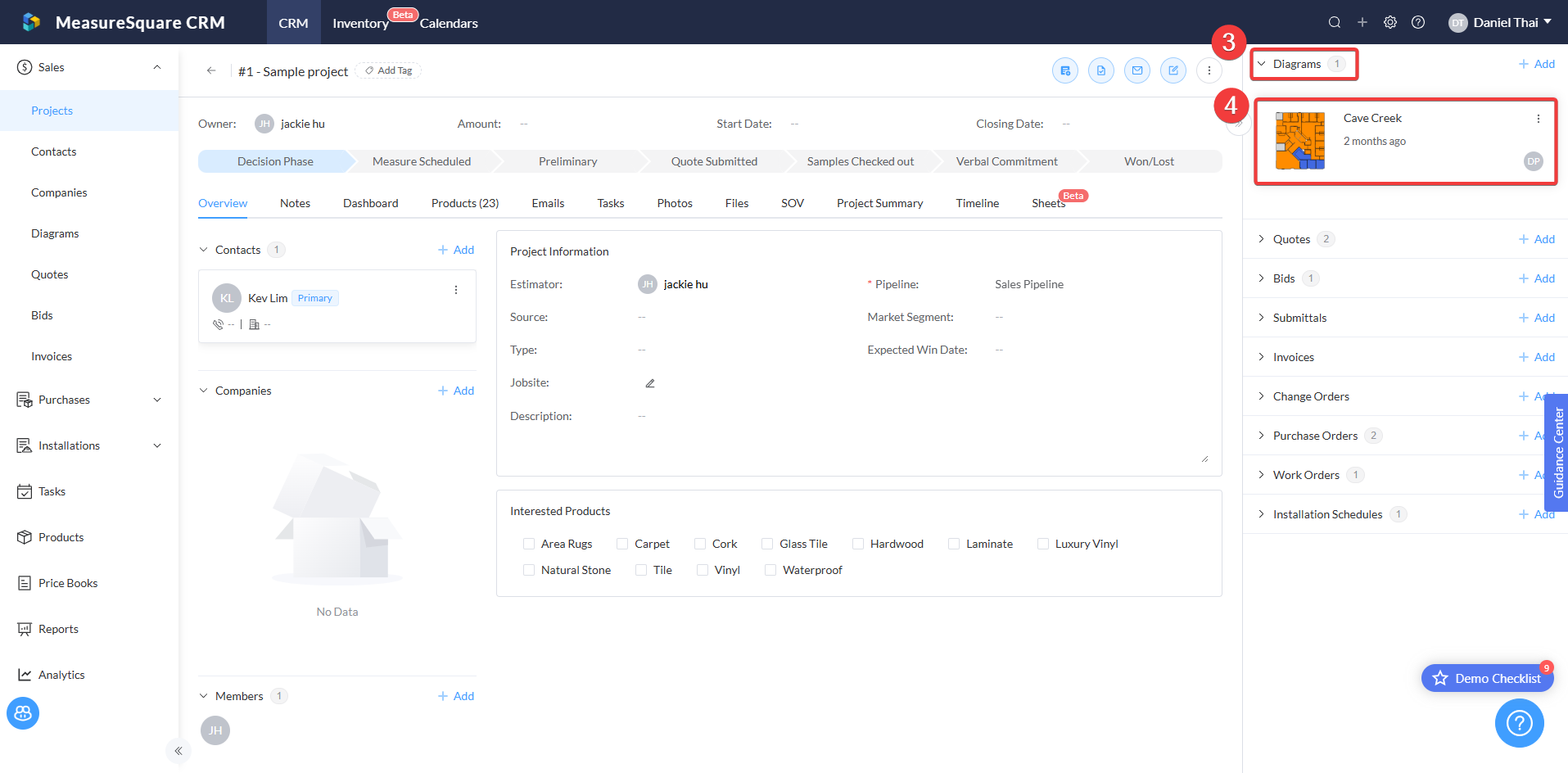
Task: Check the Waterproof checkbox
Action: click(x=770, y=570)
